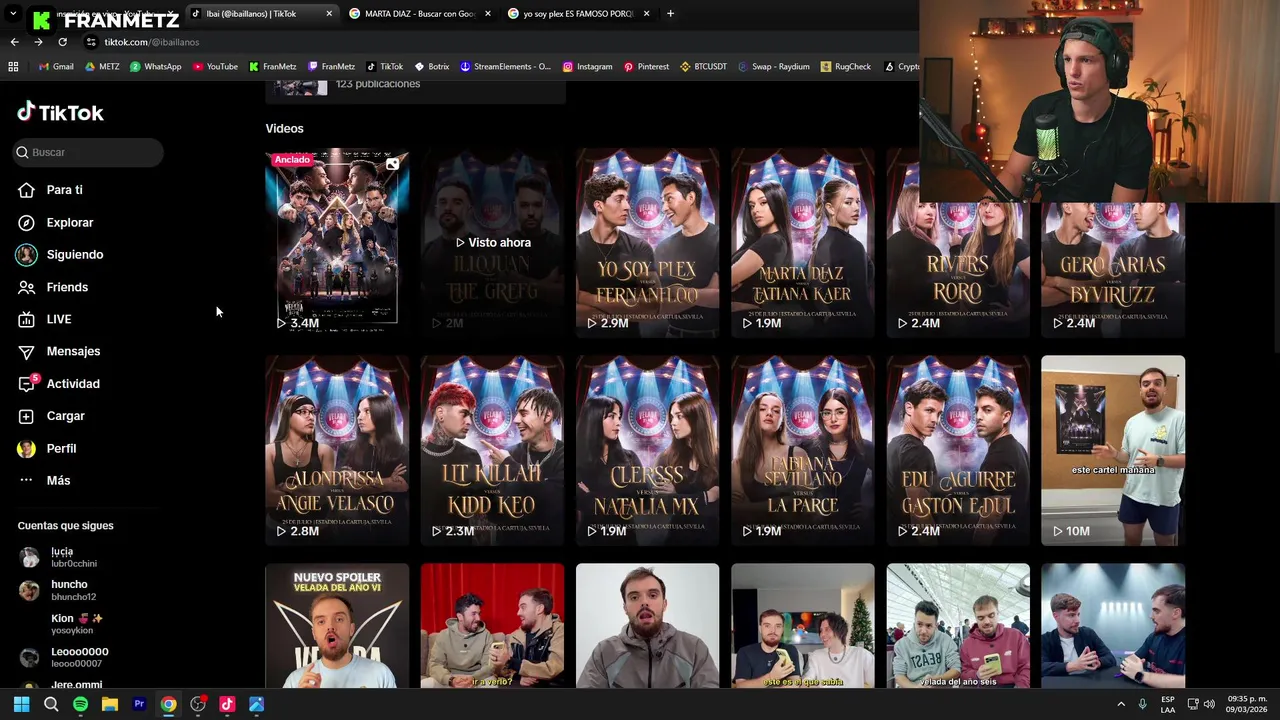Click the TikTok search box
This screenshot has width=1280, height=720.
click(x=88, y=152)
